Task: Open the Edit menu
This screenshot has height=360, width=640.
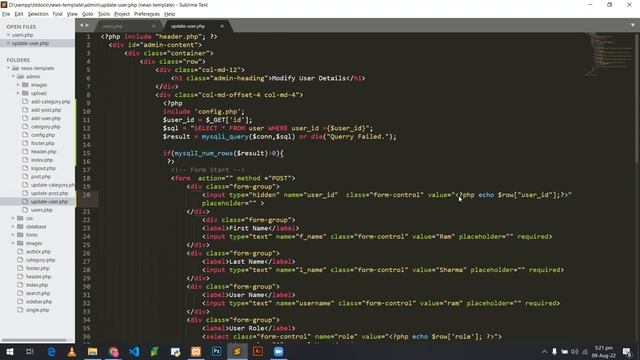Action: click(19, 14)
